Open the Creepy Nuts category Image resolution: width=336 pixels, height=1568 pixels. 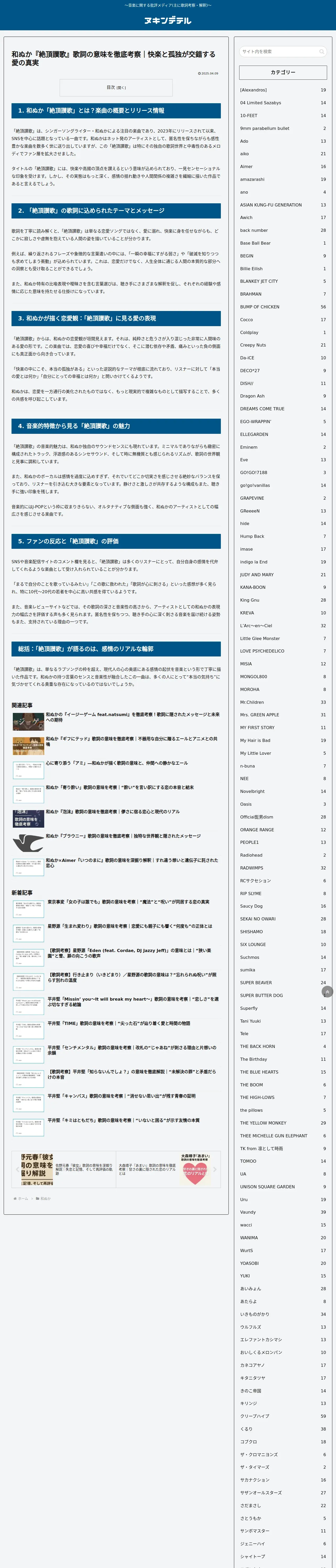pos(283,345)
